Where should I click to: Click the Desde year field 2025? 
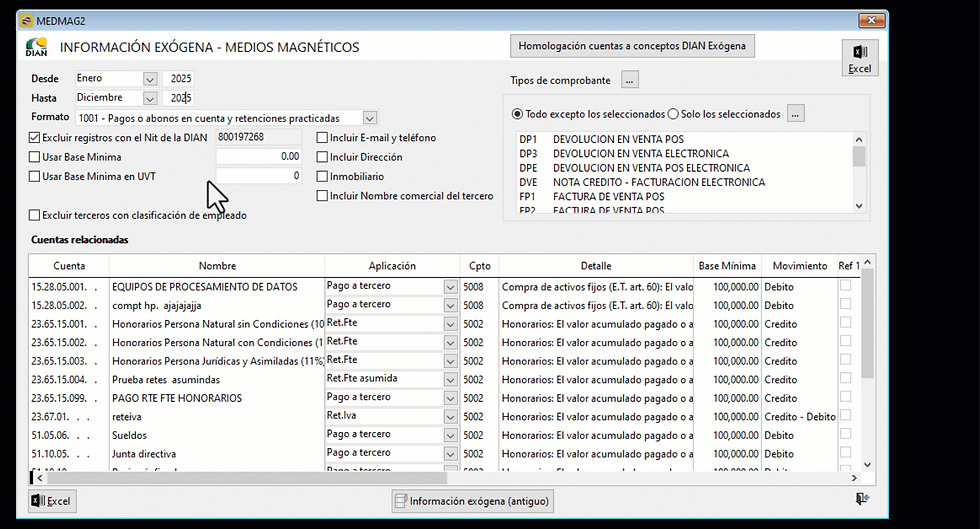pos(178,78)
